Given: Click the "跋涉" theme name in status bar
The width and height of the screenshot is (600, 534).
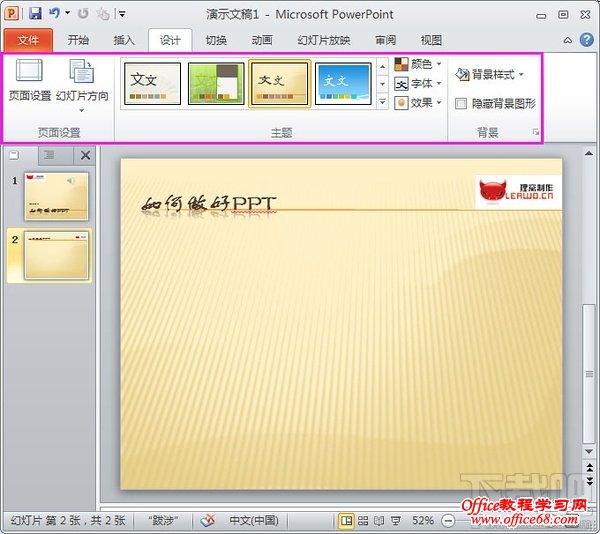Looking at the screenshot, I should 163,520.
